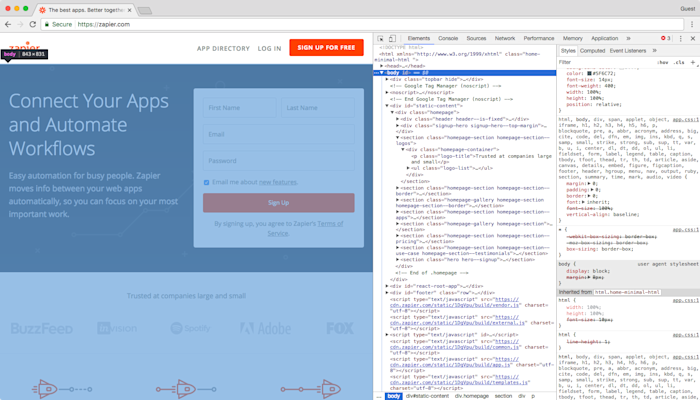This screenshot has height=400, width=700.
Task: Uncheck Email me about new features
Action: point(206,183)
